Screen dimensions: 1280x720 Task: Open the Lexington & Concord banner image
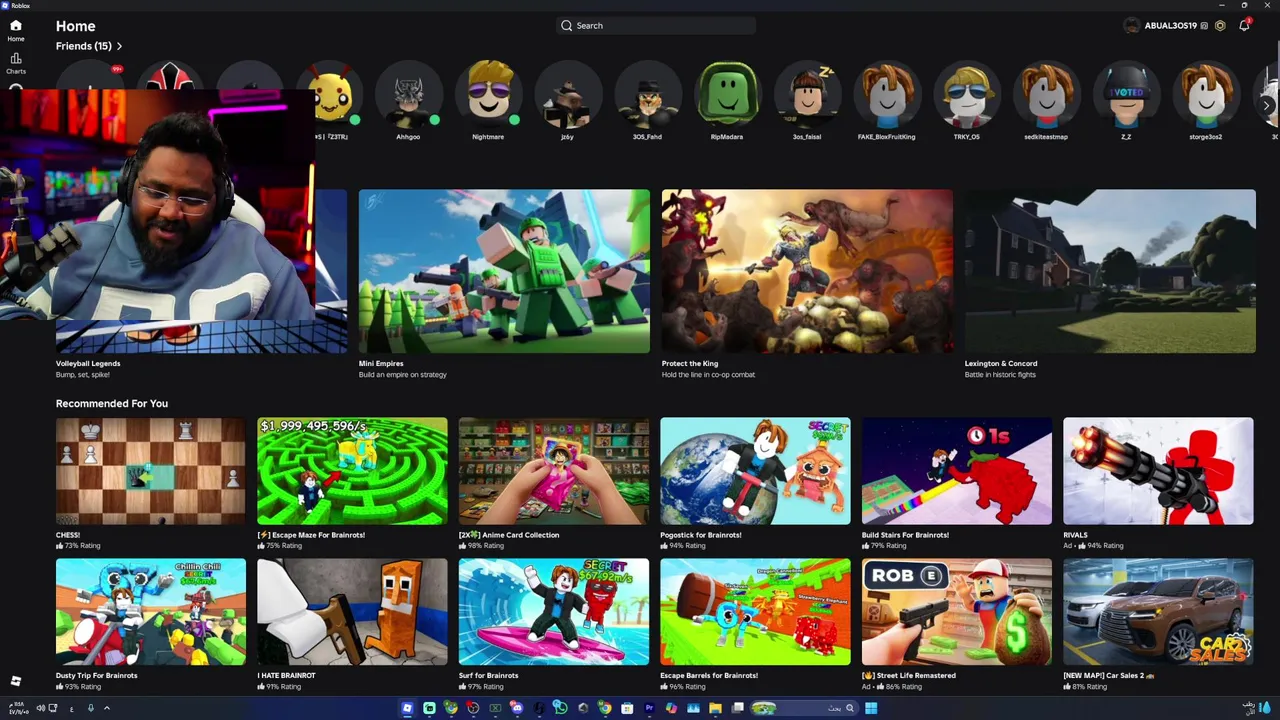tap(1110, 271)
